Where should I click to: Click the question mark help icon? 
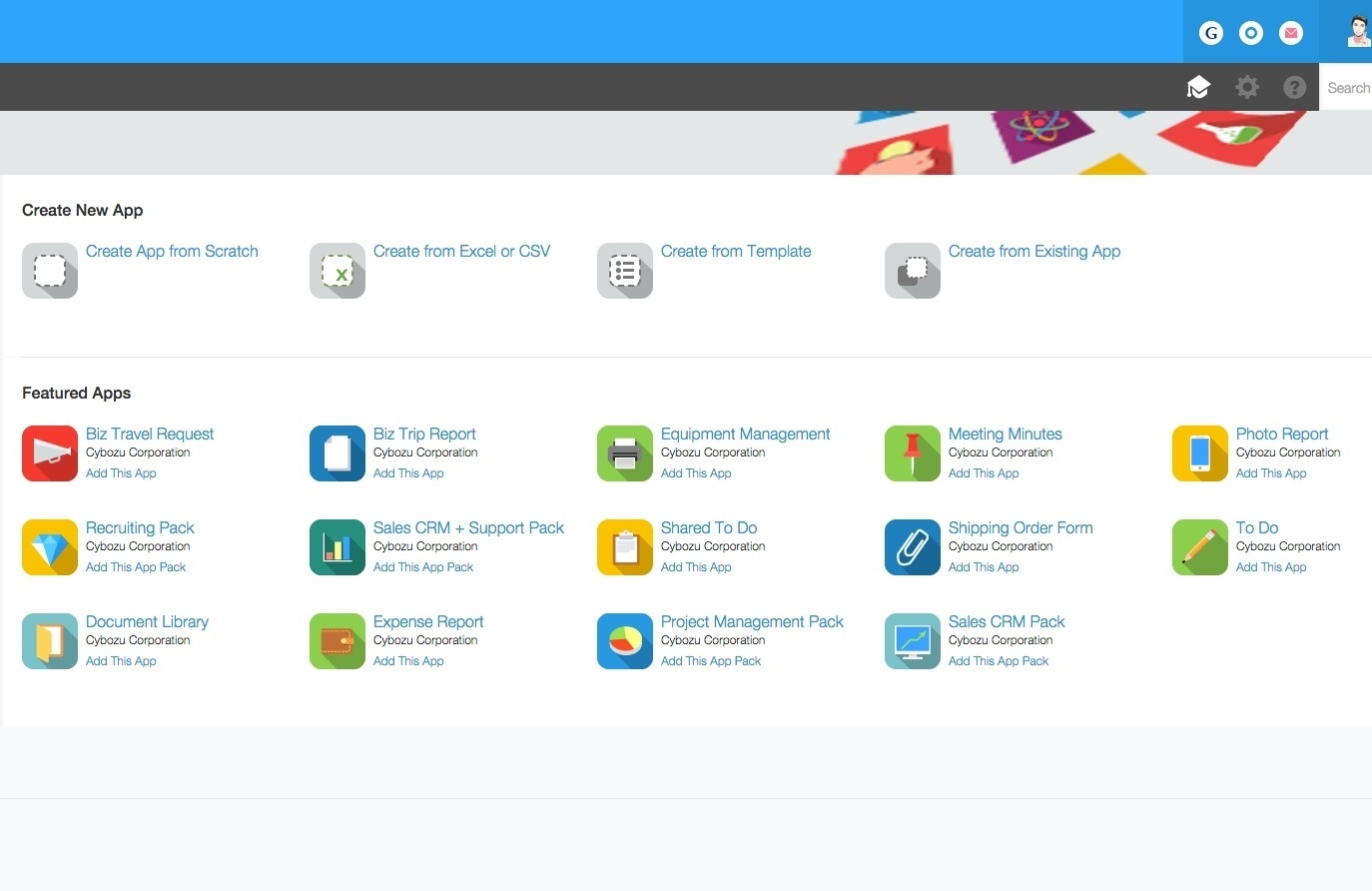[x=1294, y=88]
